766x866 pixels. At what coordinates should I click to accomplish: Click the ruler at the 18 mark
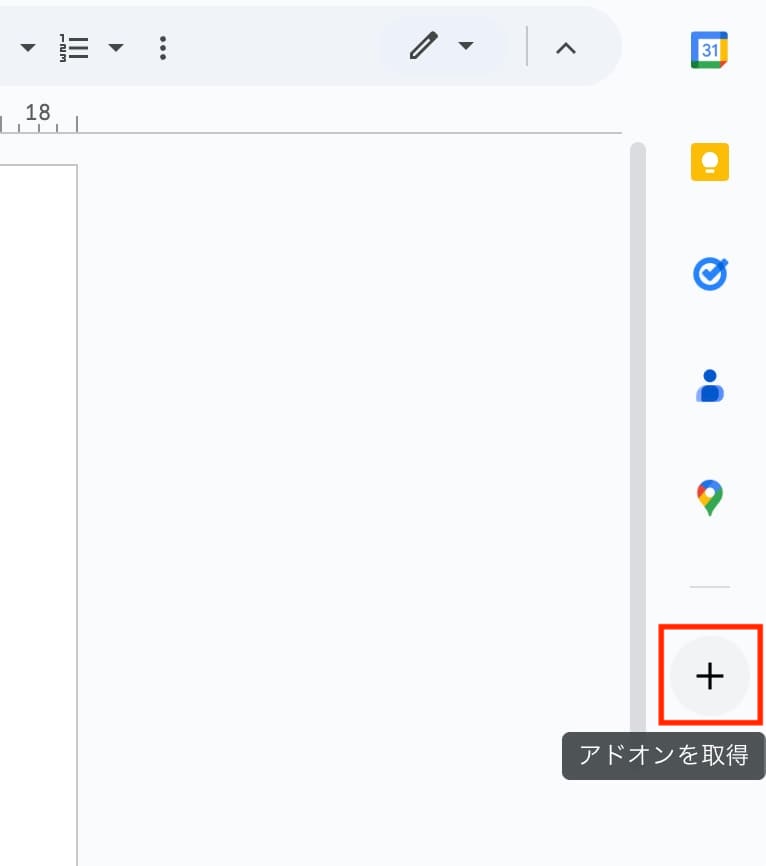click(x=38, y=113)
